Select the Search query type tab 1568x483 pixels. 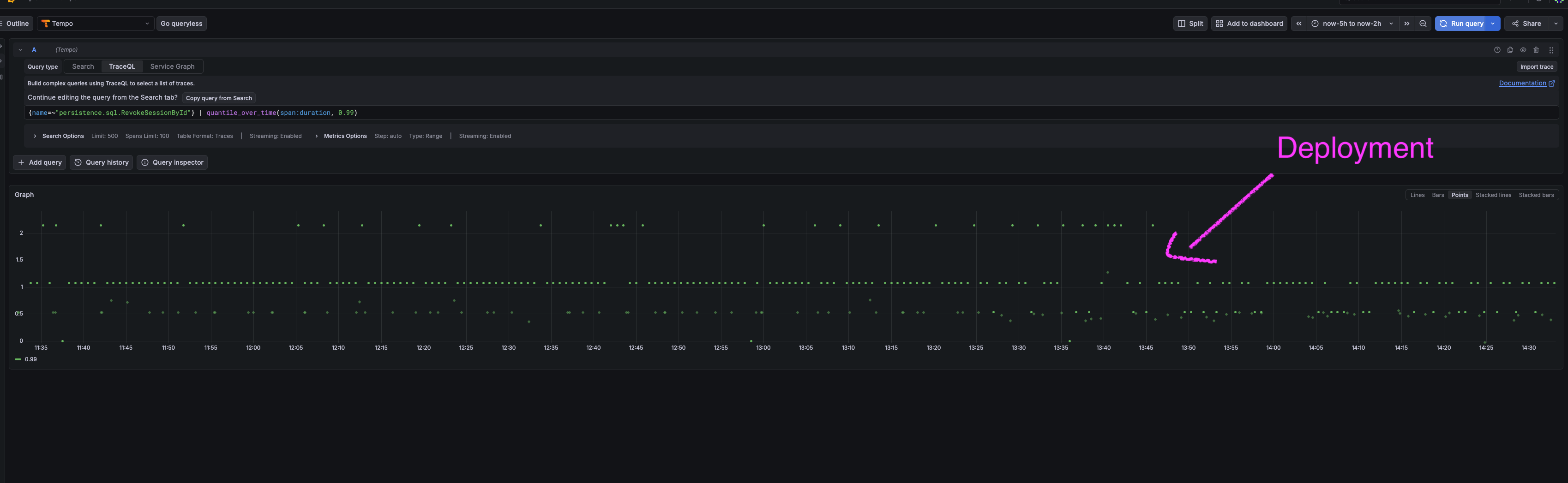click(x=83, y=67)
